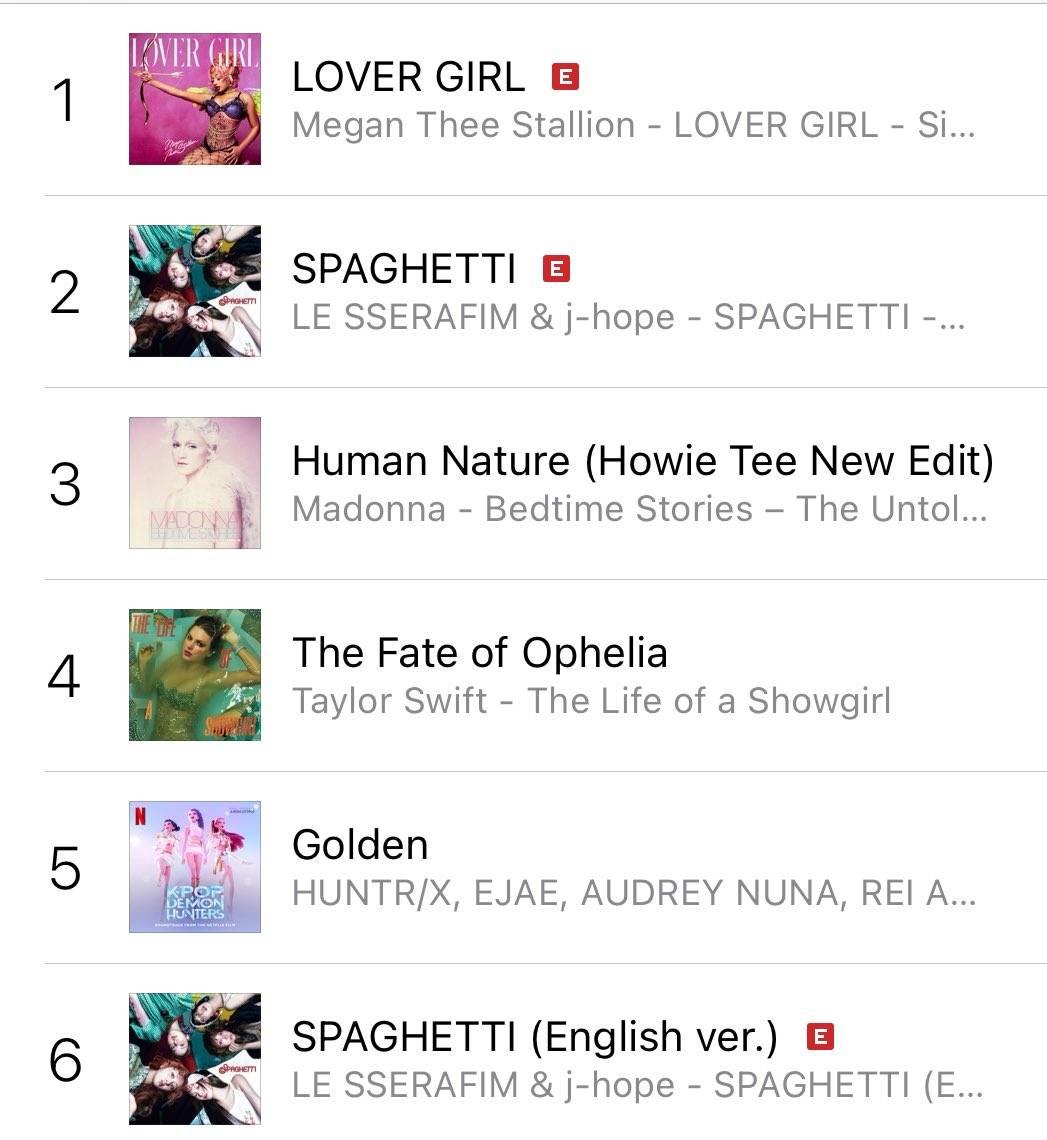Select Madonna's Bedtime Stories album cover

coord(195,483)
